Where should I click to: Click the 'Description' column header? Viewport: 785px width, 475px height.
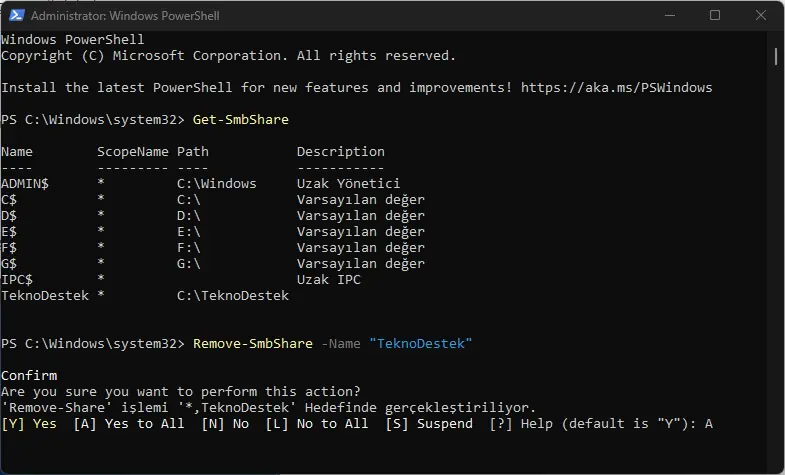341,152
